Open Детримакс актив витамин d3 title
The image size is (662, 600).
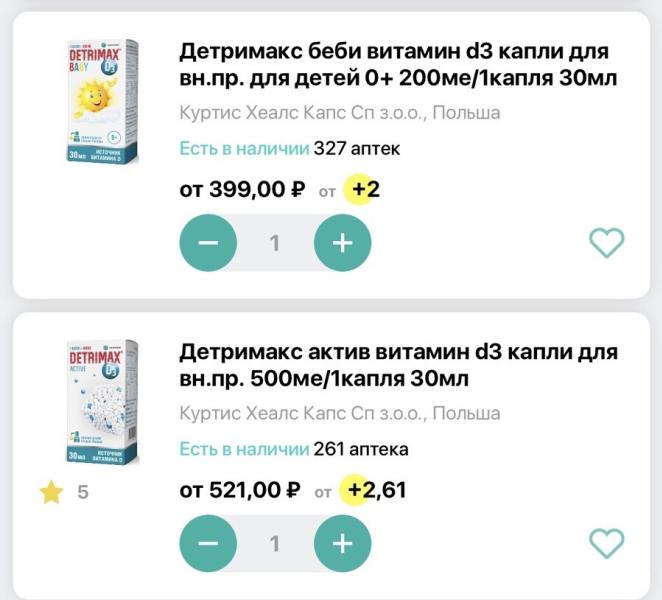[398, 365]
